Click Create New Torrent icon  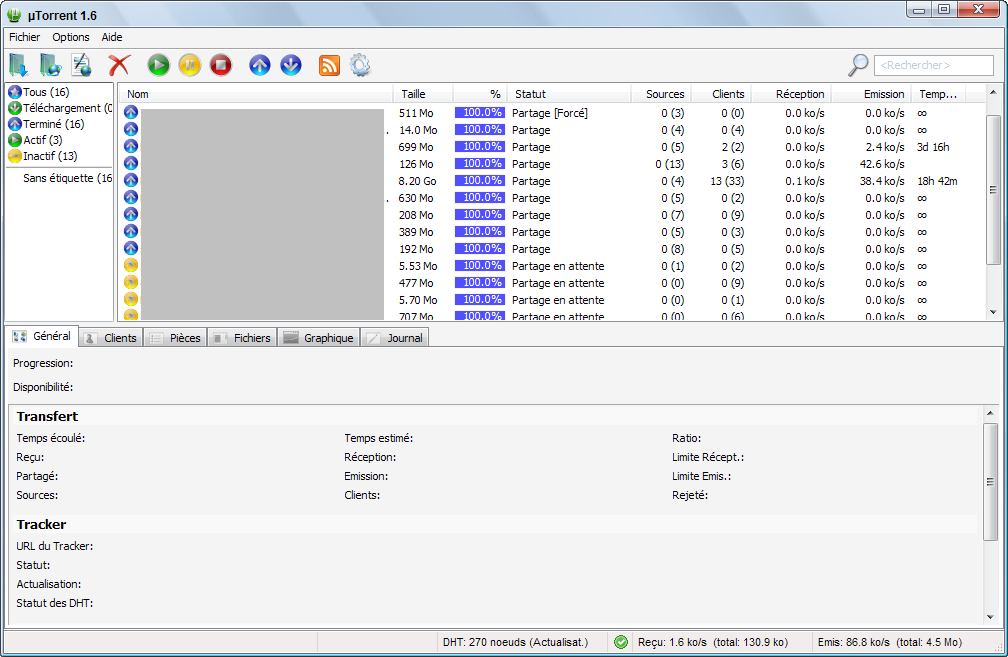pyautogui.click(x=81, y=65)
